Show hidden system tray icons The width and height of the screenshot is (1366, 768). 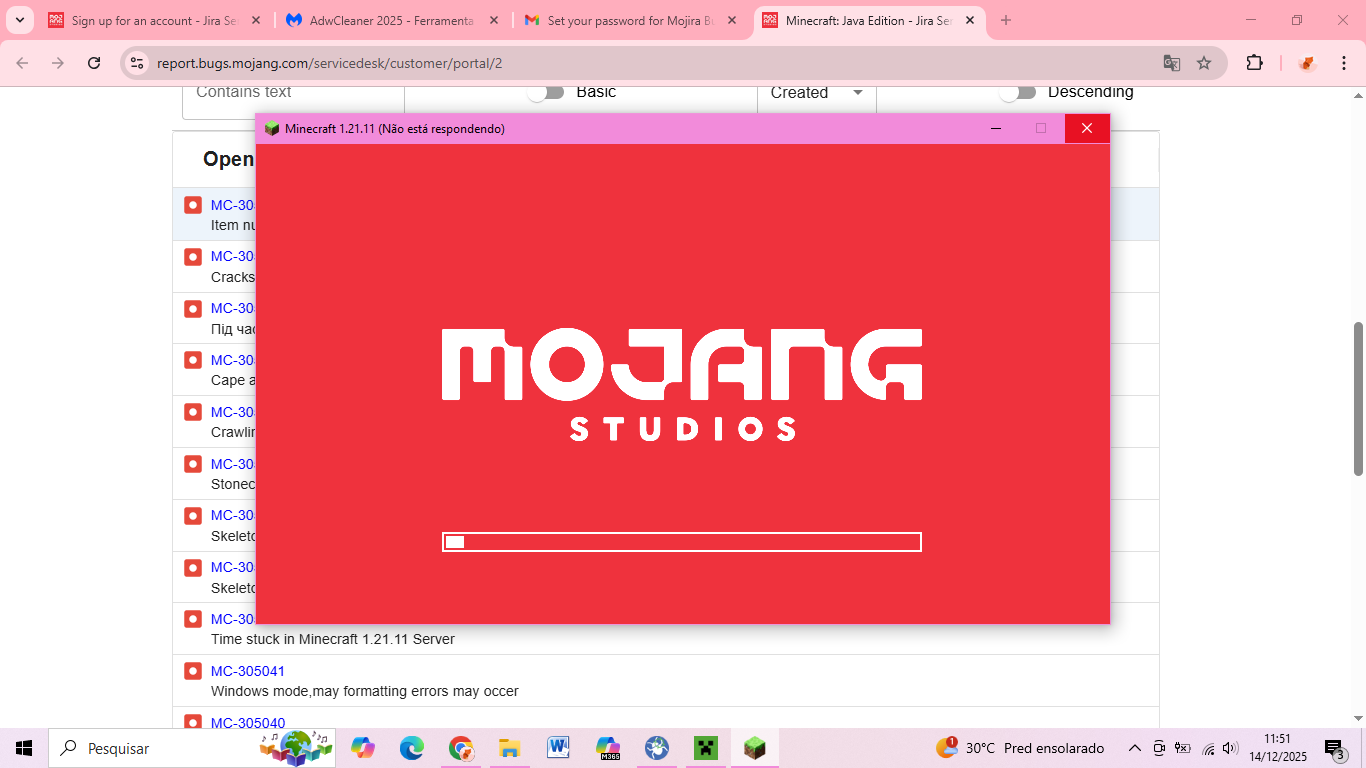tap(1134, 748)
